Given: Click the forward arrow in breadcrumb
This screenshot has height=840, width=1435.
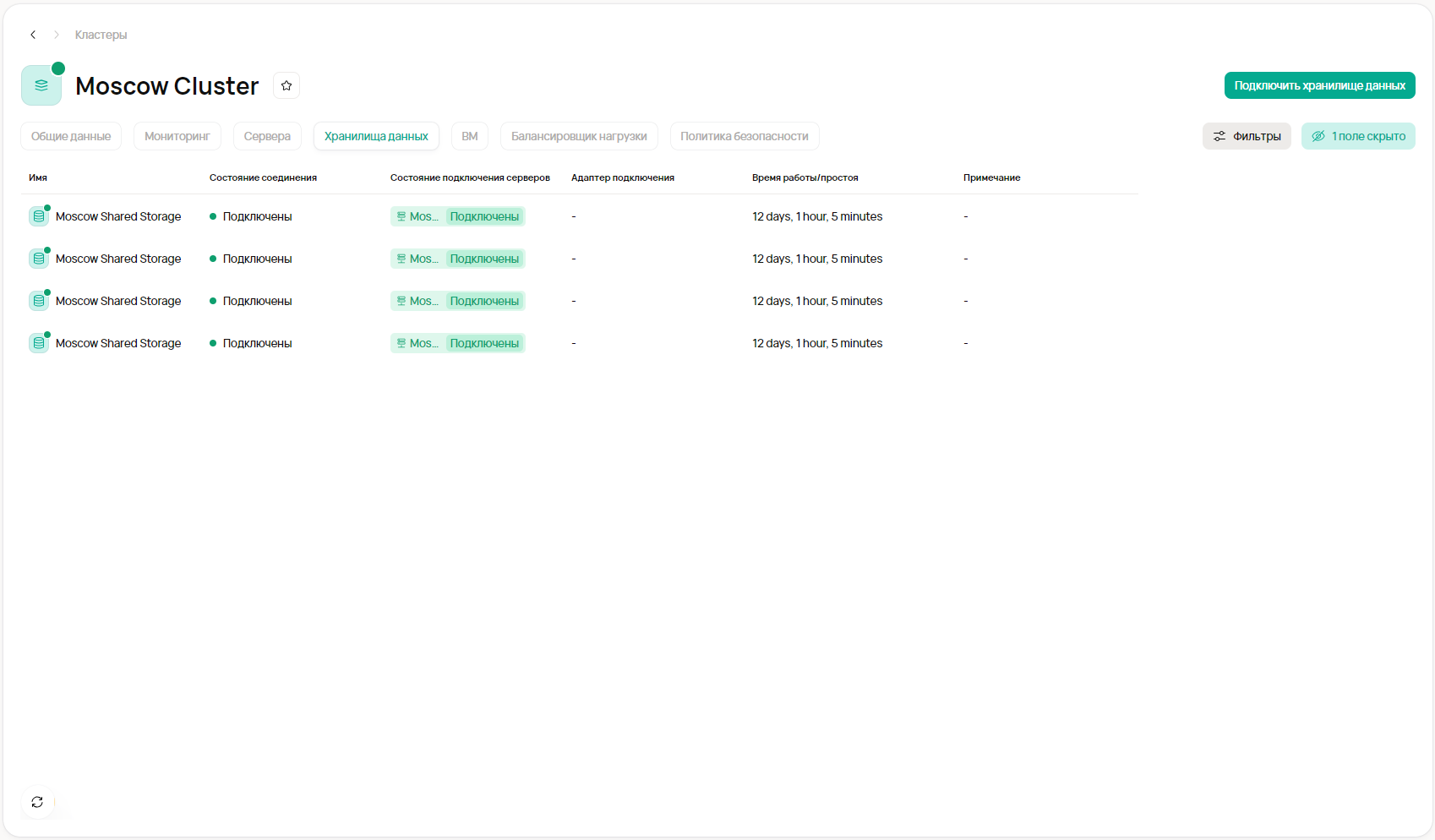Looking at the screenshot, I should pyautogui.click(x=57, y=35).
